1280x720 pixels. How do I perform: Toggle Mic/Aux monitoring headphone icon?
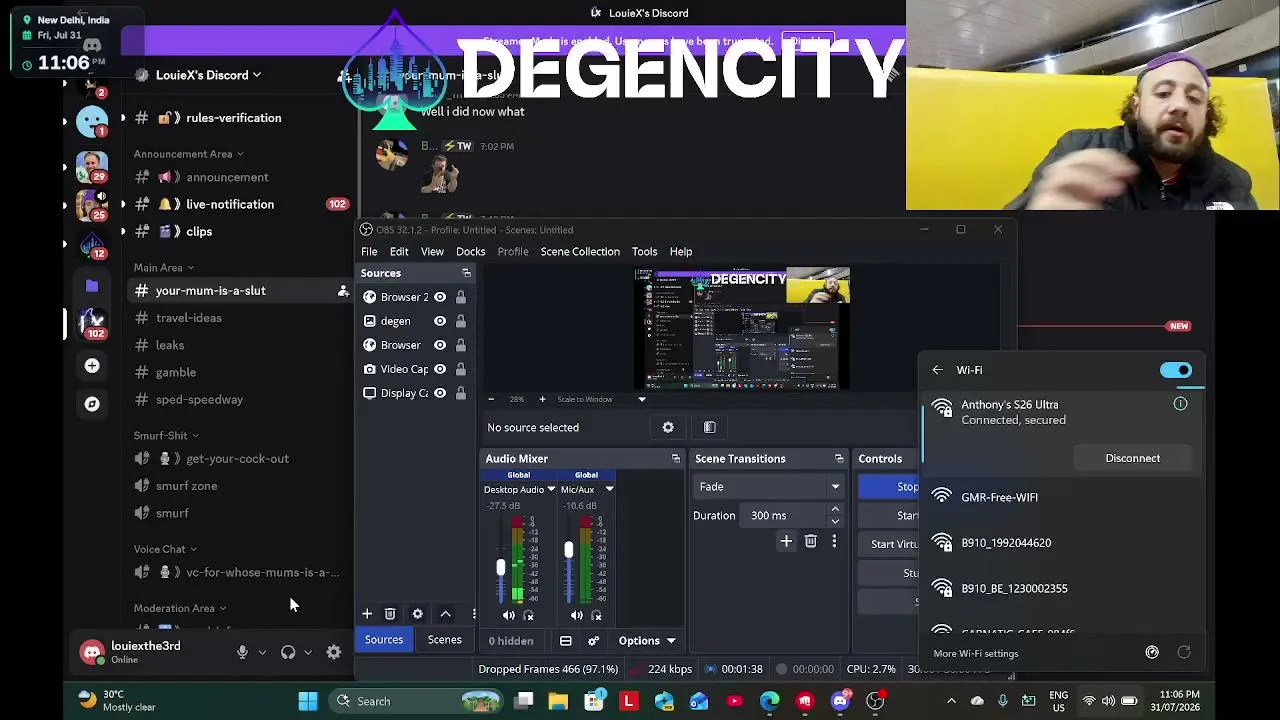point(597,616)
